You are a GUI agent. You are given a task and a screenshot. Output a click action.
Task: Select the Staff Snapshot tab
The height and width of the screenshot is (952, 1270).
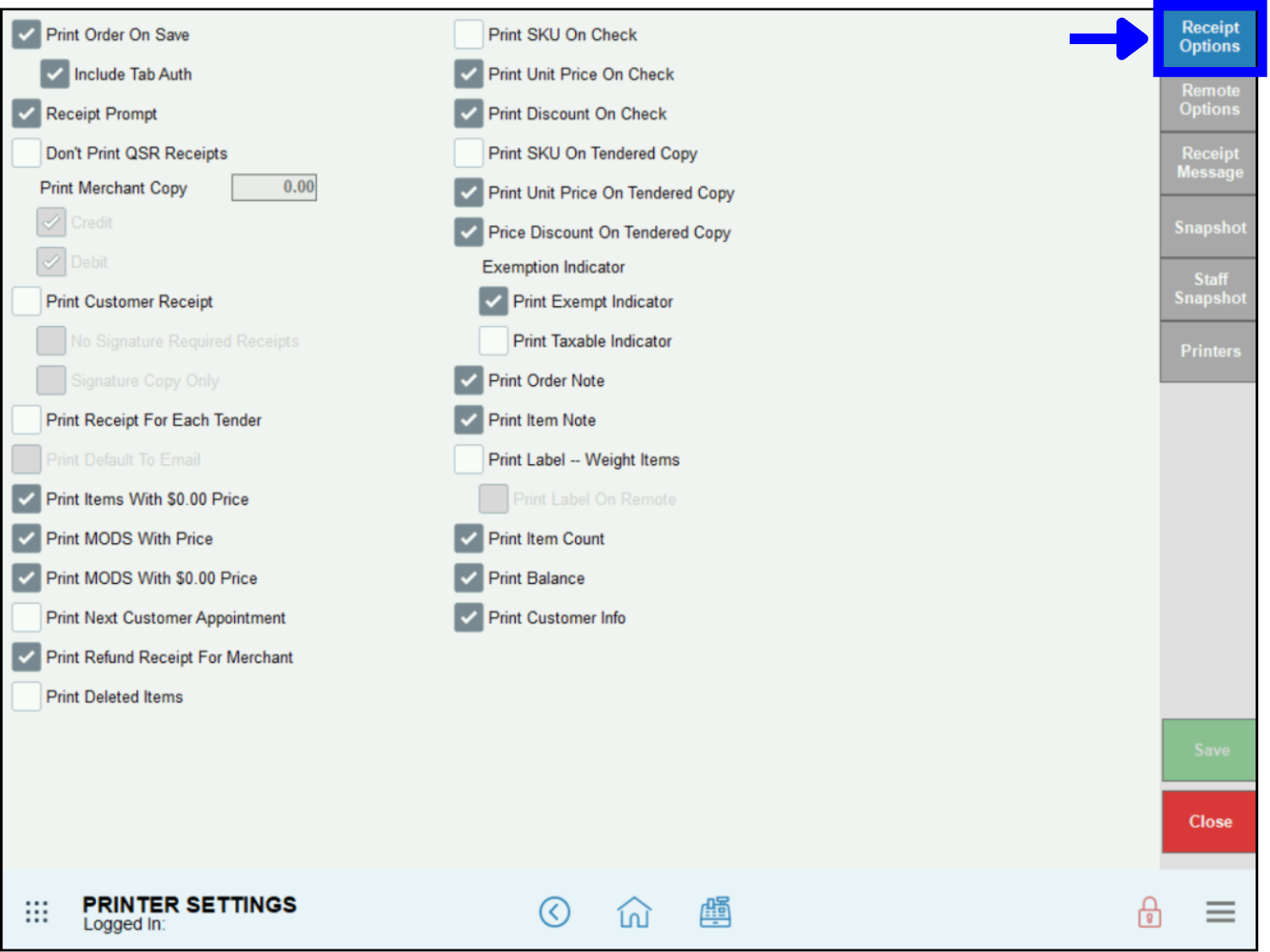point(1208,288)
